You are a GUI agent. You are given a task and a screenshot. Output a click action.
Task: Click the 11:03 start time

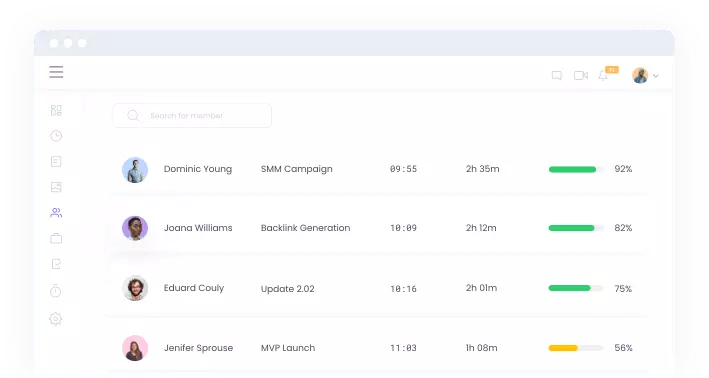[x=403, y=348]
